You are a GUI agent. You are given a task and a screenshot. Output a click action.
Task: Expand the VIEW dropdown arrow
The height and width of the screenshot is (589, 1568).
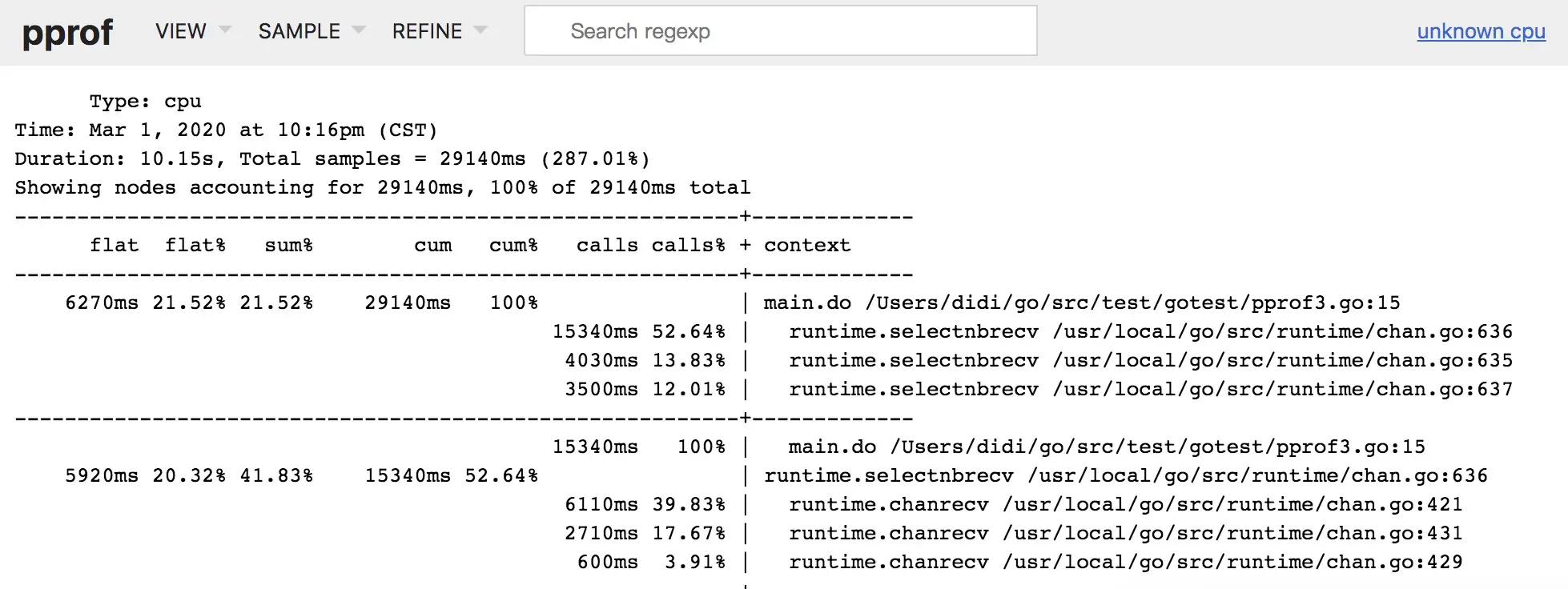225,30
